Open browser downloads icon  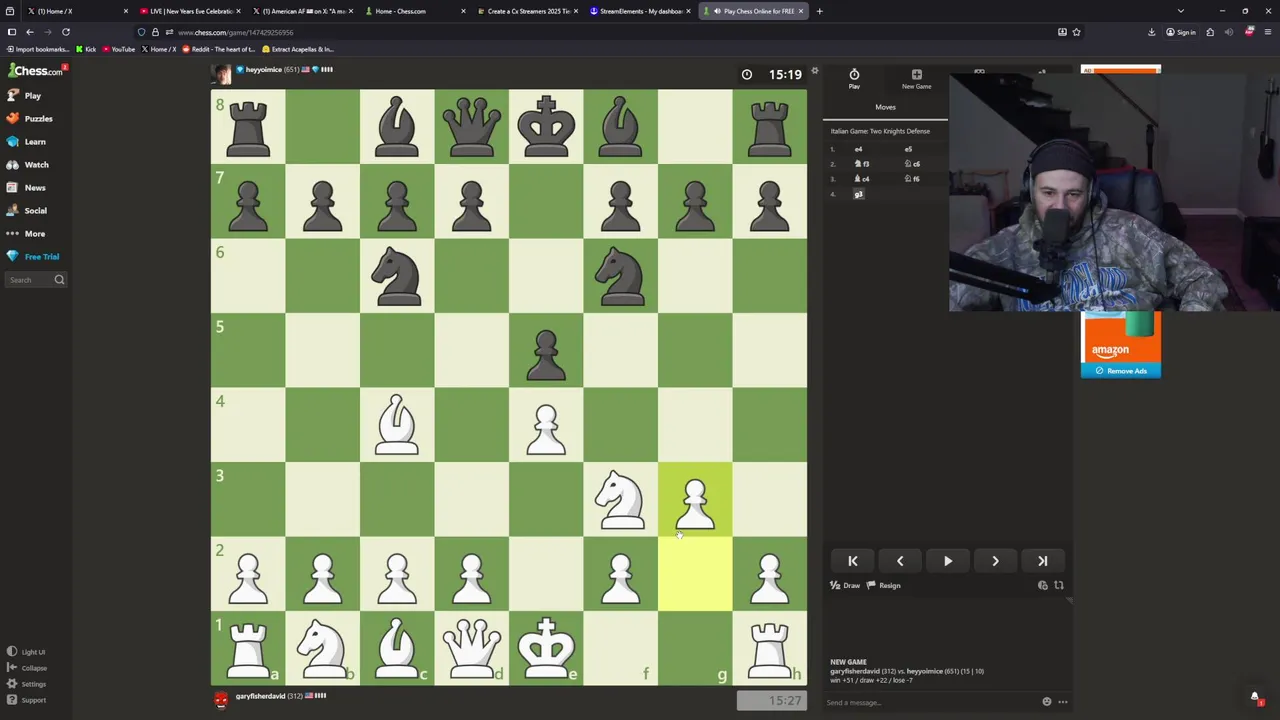tap(1151, 32)
